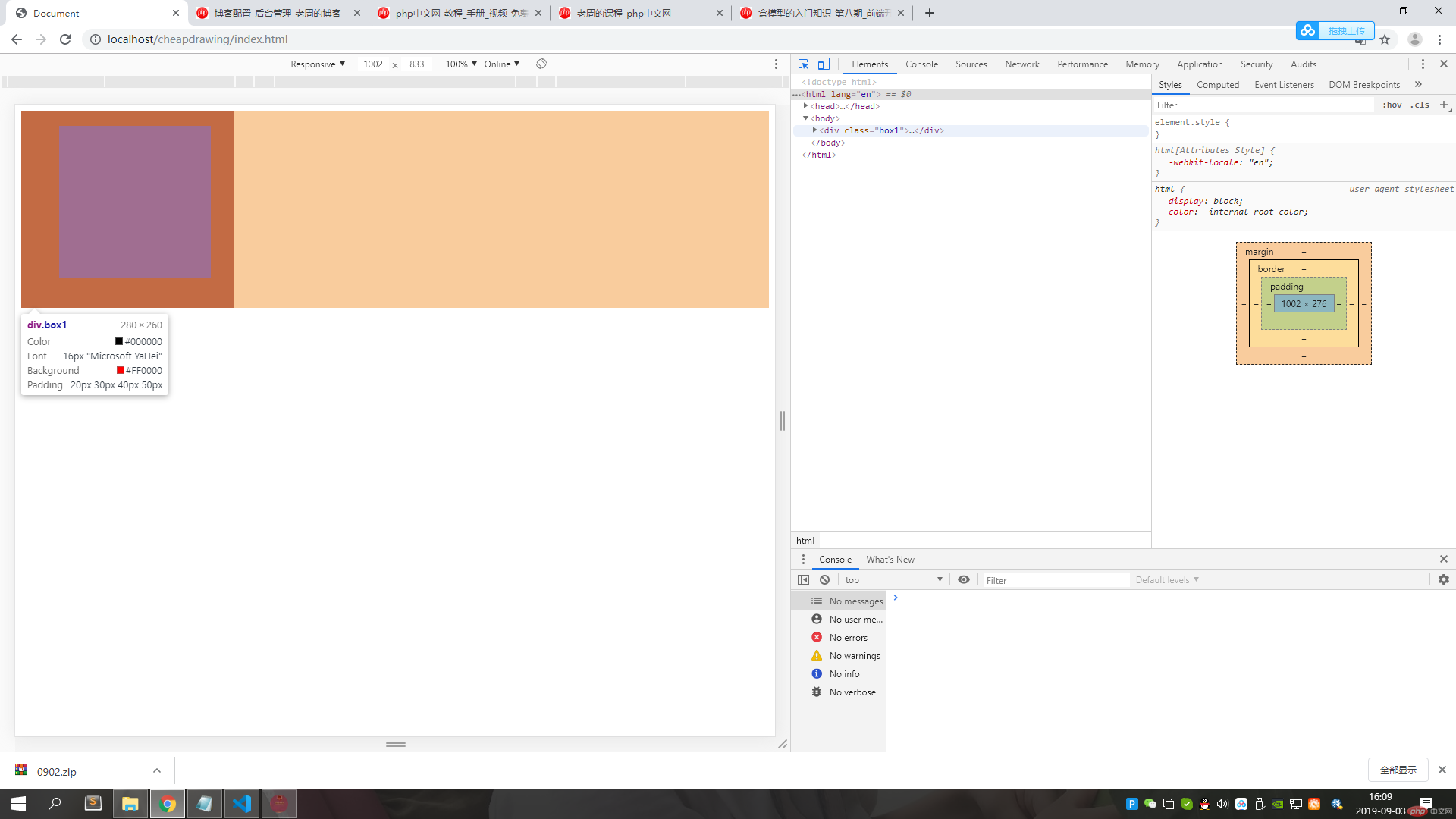1456x819 pixels.
Task: Click the 全部显示 show all button
Action: point(1398,770)
